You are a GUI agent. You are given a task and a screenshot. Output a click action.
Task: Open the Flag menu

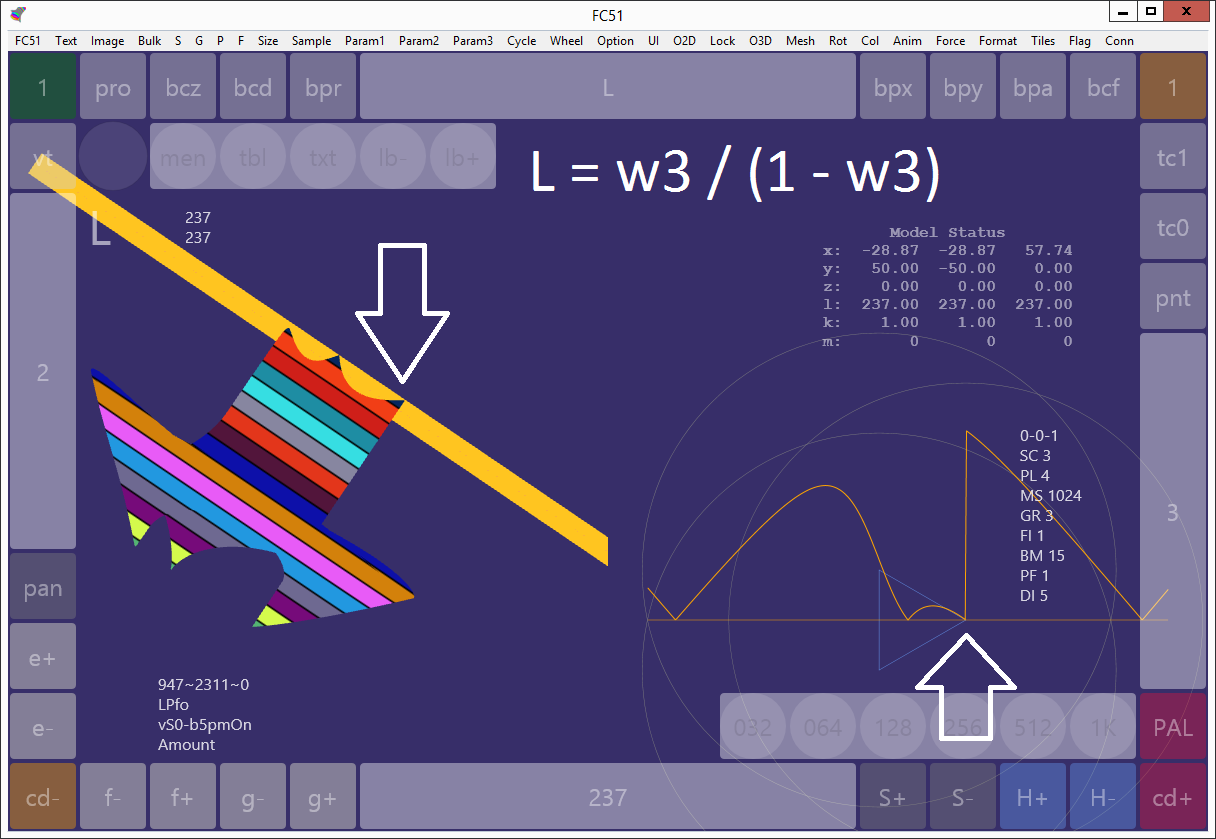1080,41
